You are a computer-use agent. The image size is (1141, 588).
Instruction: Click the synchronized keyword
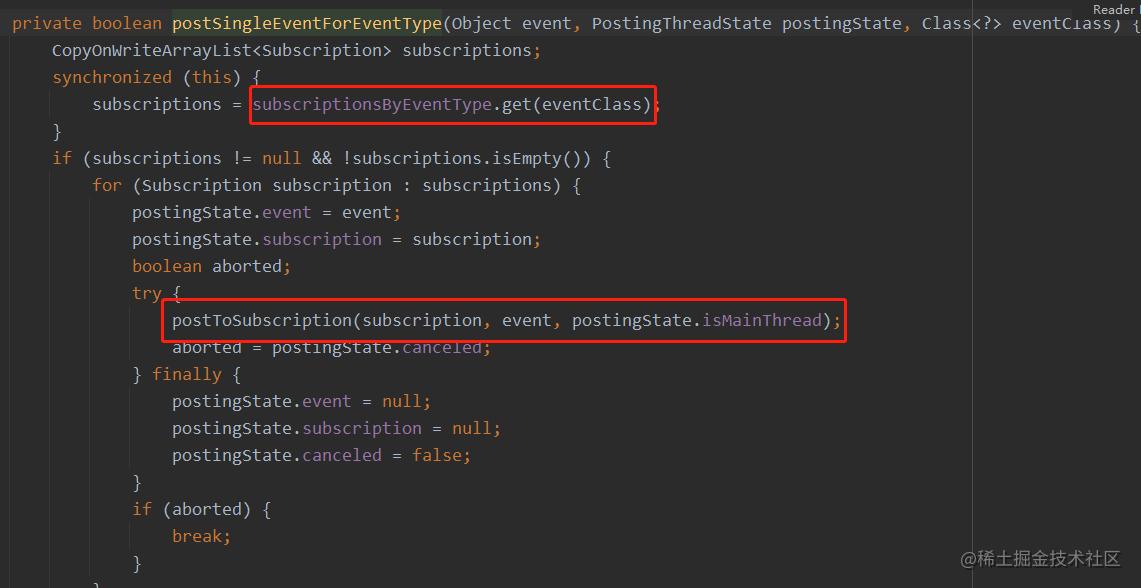click(x=112, y=77)
